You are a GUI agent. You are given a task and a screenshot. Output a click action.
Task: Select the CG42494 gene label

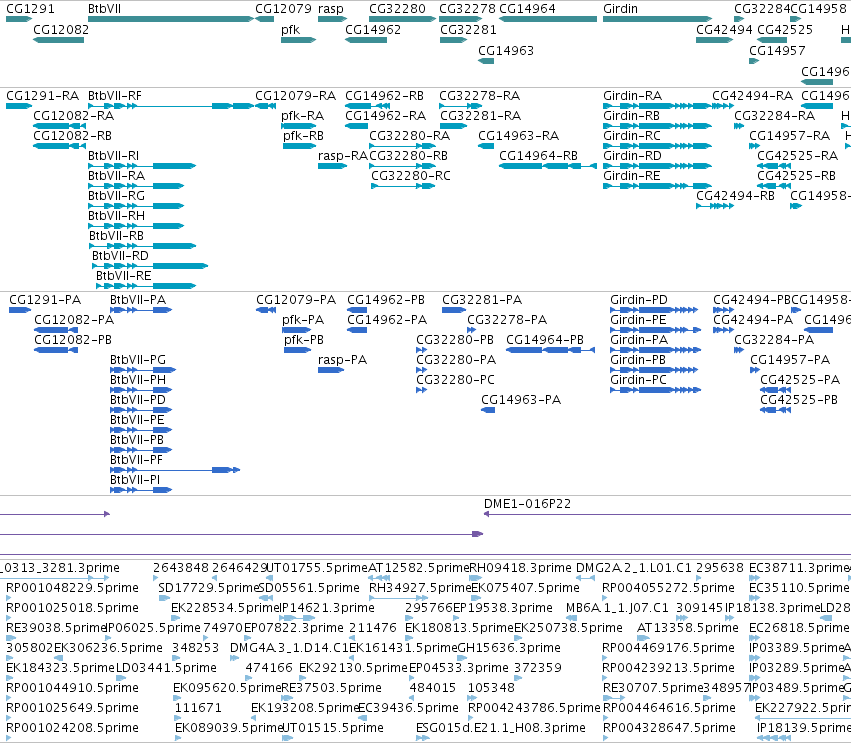point(724,29)
